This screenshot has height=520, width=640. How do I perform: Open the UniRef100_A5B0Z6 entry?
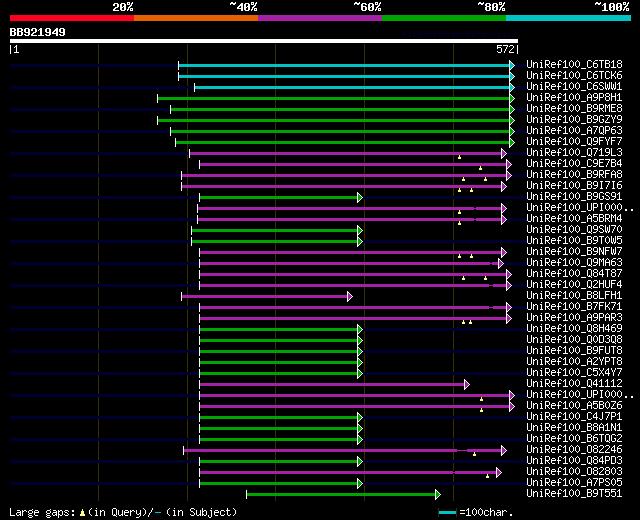574,406
